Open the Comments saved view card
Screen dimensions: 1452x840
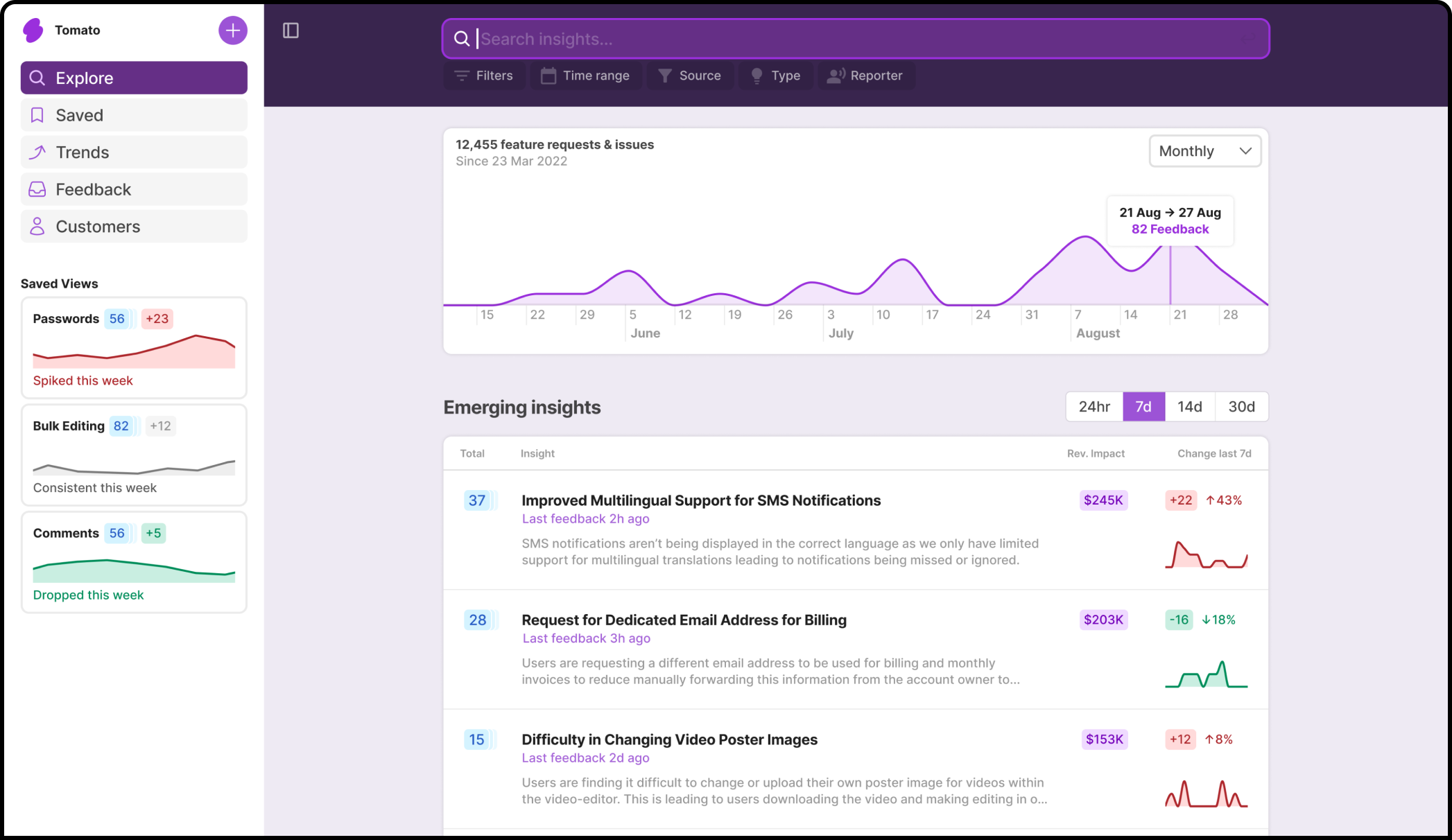(x=134, y=562)
